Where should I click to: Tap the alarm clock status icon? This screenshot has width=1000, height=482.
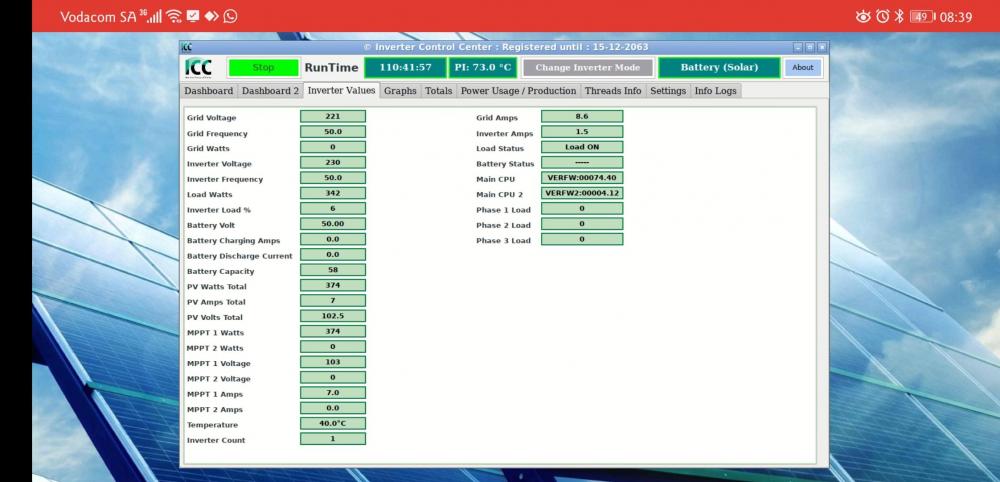coord(883,17)
